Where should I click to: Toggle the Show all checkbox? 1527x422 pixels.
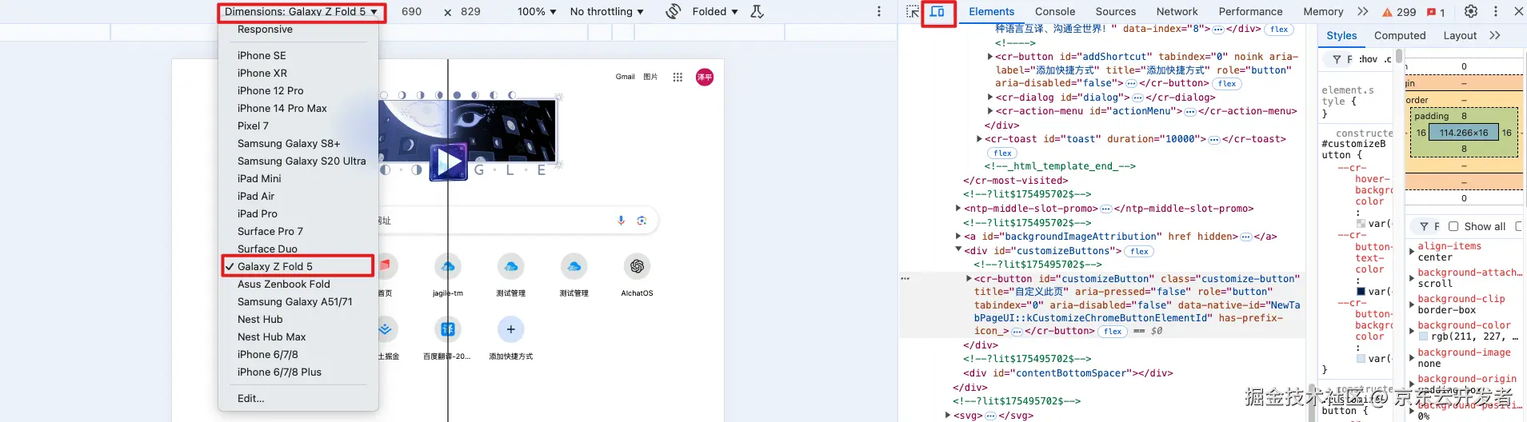[1453, 226]
